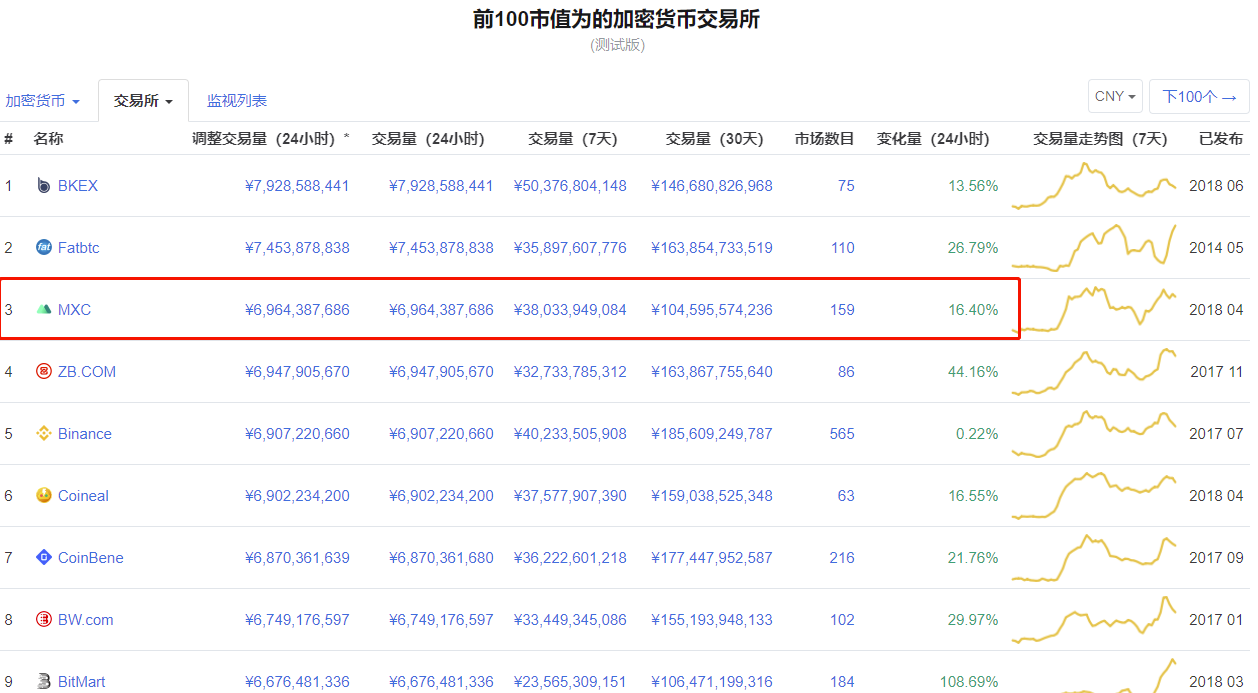Click ZB.COM 24-hour change 44.16%

973,372
